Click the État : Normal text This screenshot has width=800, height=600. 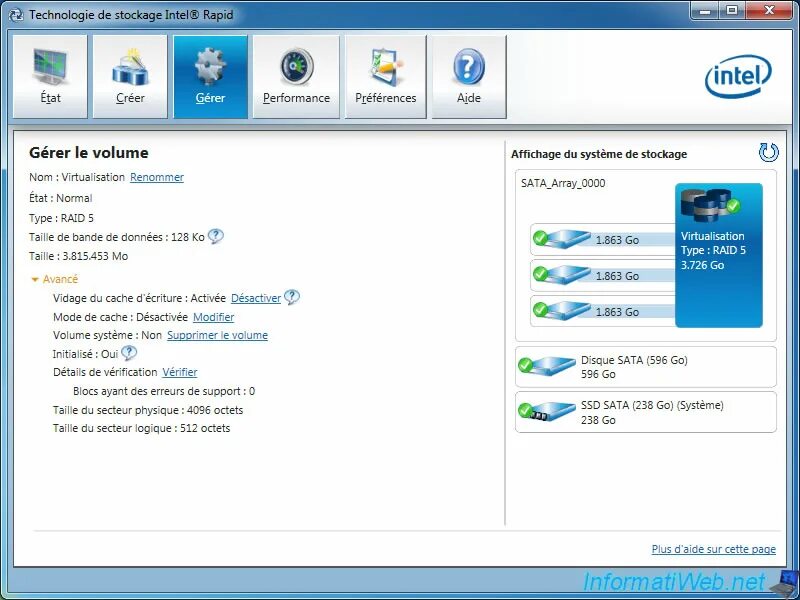61,198
